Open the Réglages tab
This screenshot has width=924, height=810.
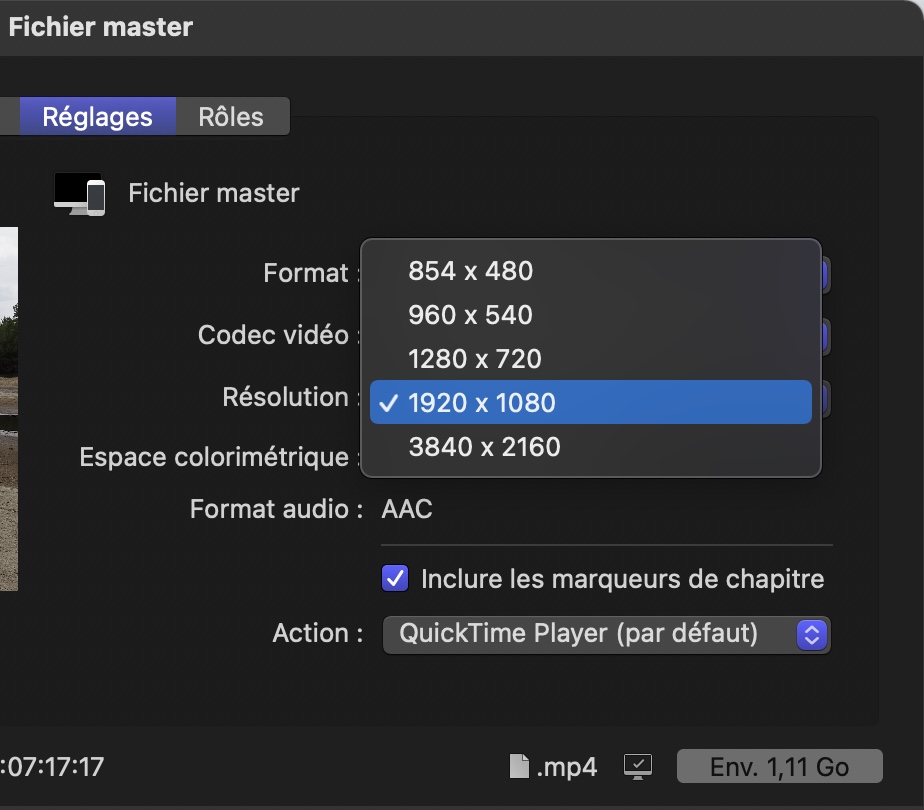pyautogui.click(x=98, y=117)
